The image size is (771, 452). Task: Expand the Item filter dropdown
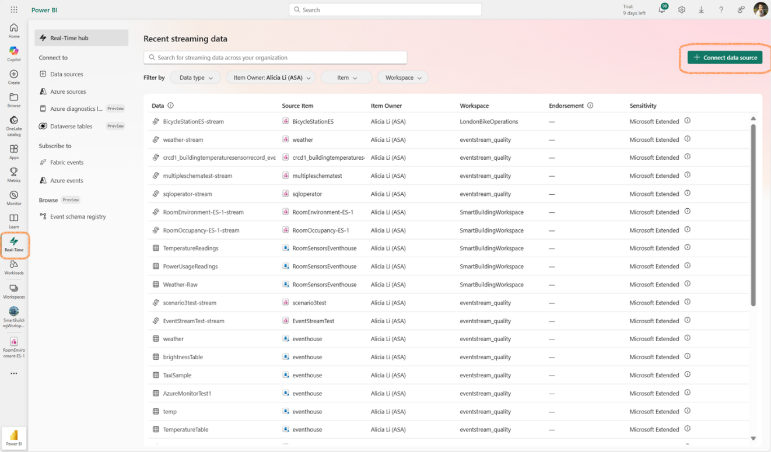click(x=347, y=78)
